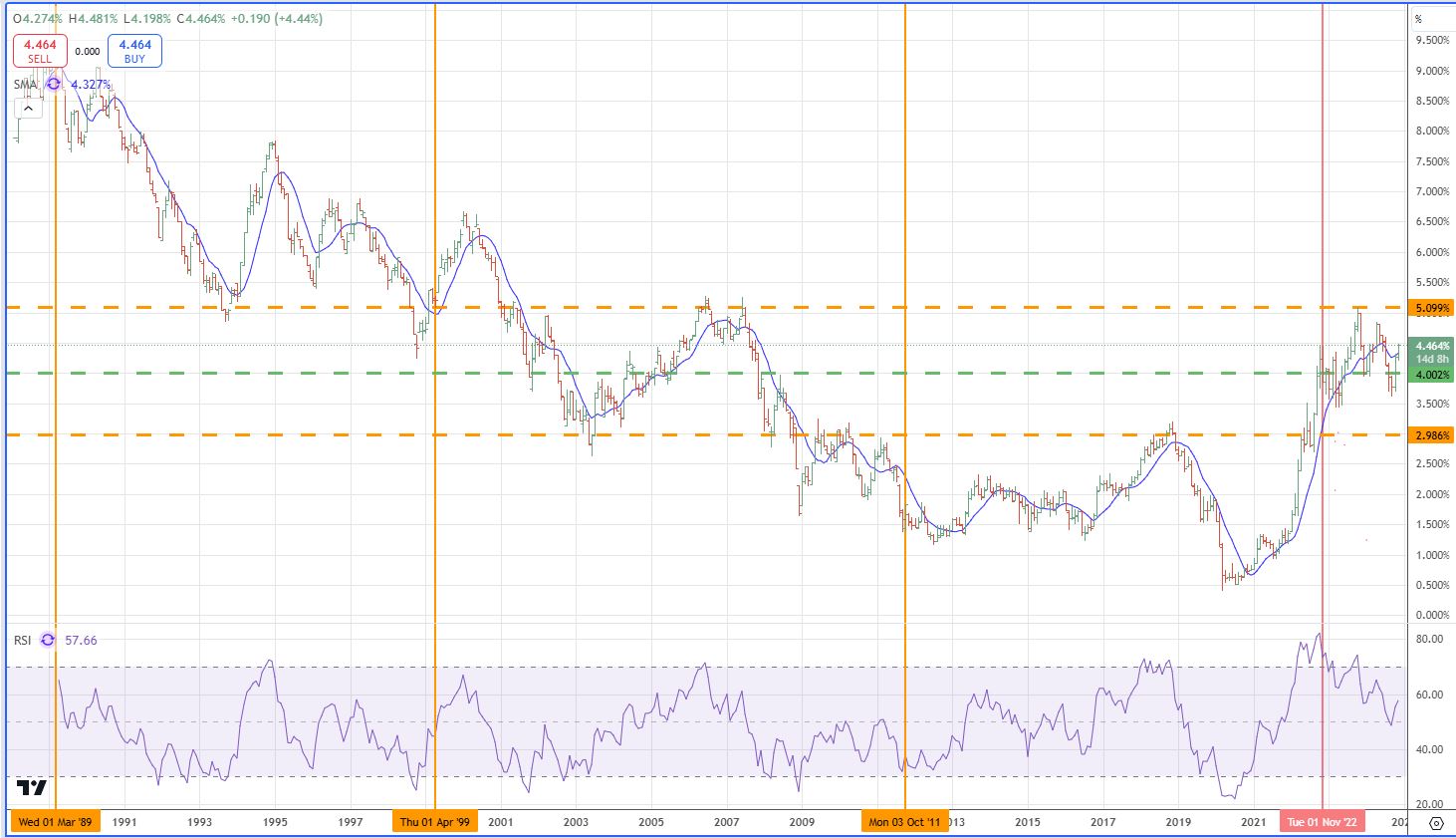Click the 5.099% orange price level label
1456x838 pixels.
coord(1432,309)
